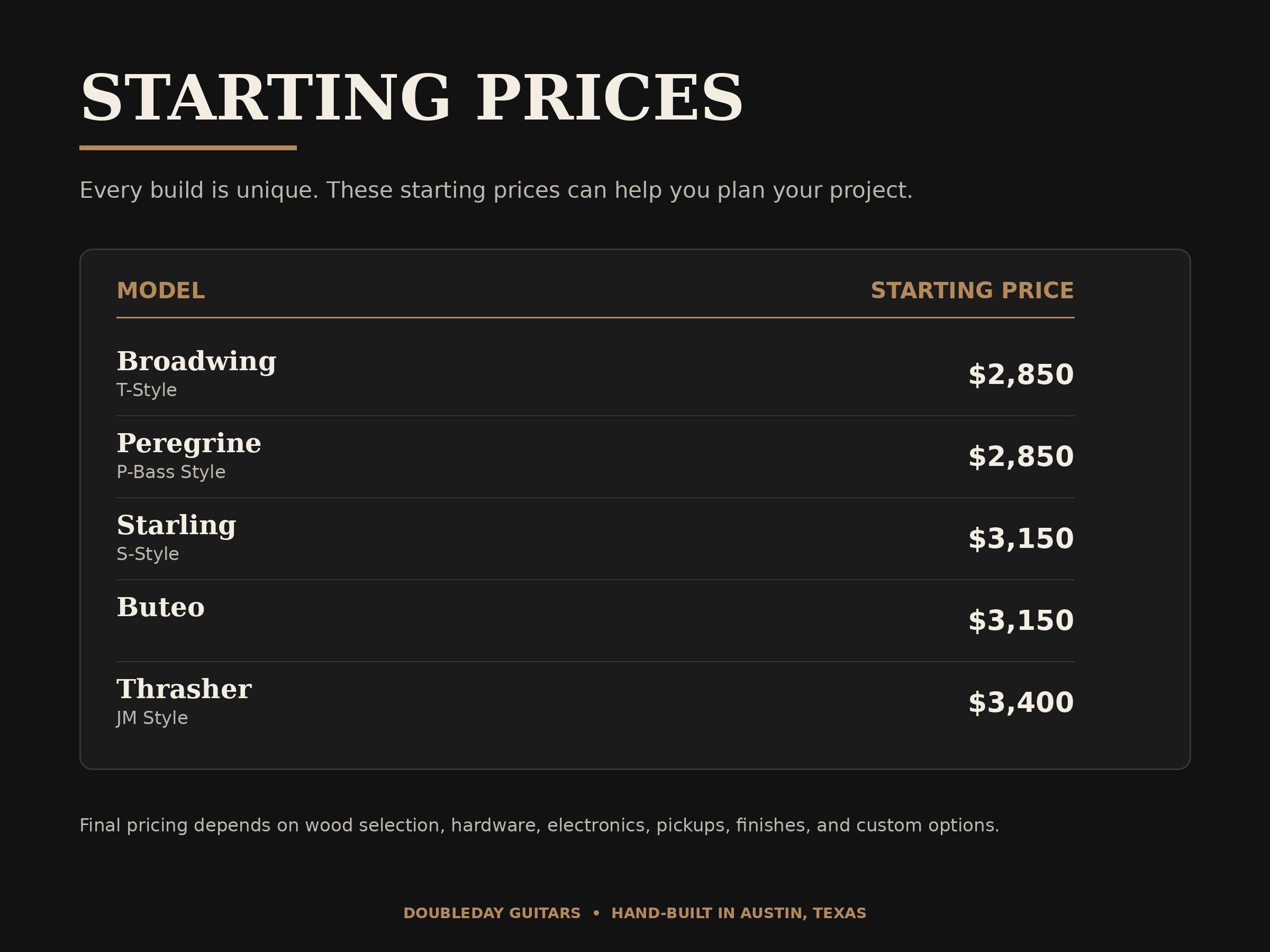Screen dimensions: 1270x952
Task: Click the S-Style subtitle under Starling
Action: 148,554
